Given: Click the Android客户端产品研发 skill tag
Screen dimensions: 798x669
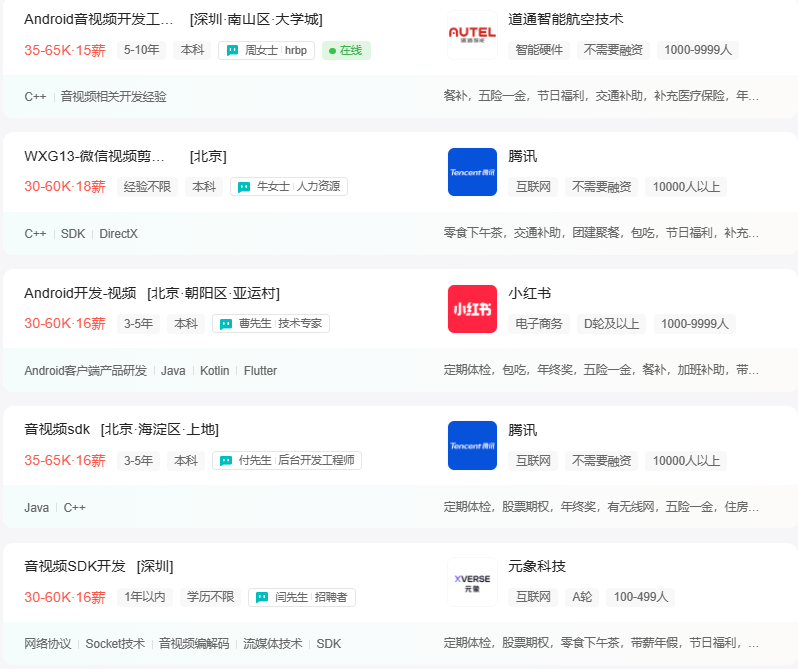Looking at the screenshot, I should point(86,371).
